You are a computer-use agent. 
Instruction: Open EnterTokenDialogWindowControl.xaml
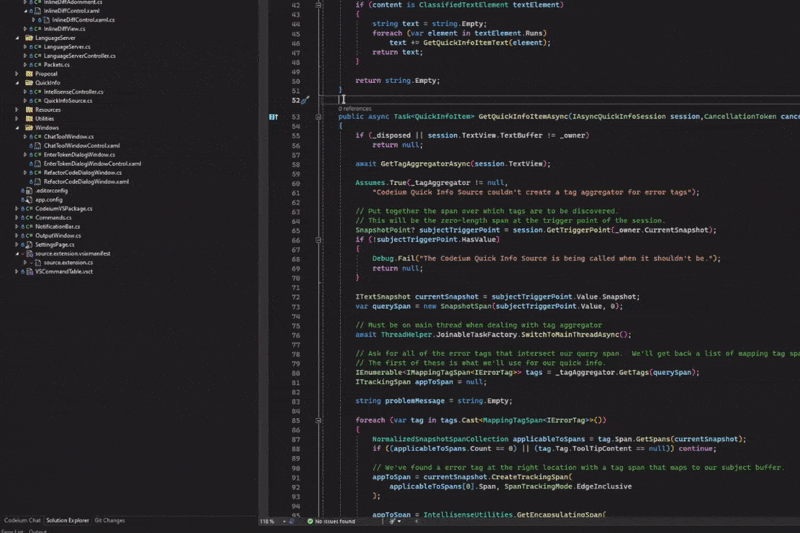pyautogui.click(x=92, y=164)
